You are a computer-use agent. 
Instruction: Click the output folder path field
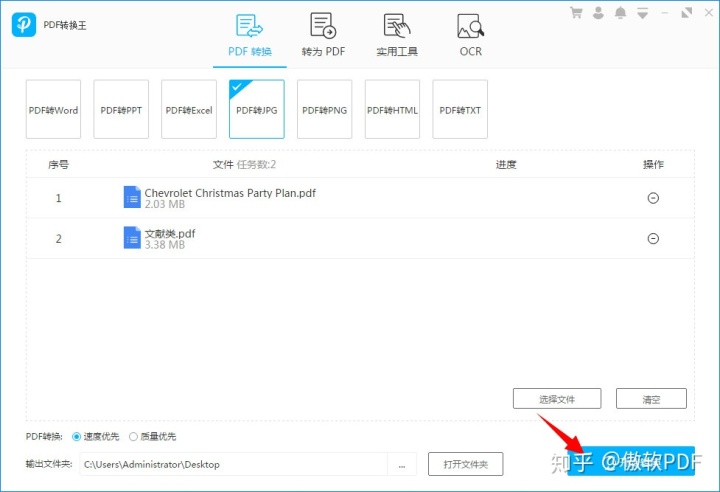point(233,464)
